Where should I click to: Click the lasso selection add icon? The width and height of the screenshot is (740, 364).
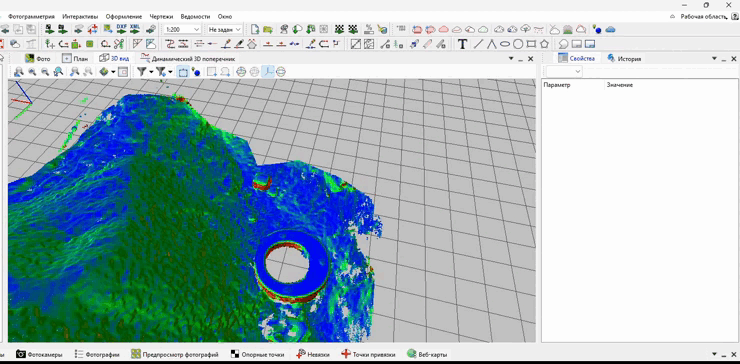tap(225, 72)
